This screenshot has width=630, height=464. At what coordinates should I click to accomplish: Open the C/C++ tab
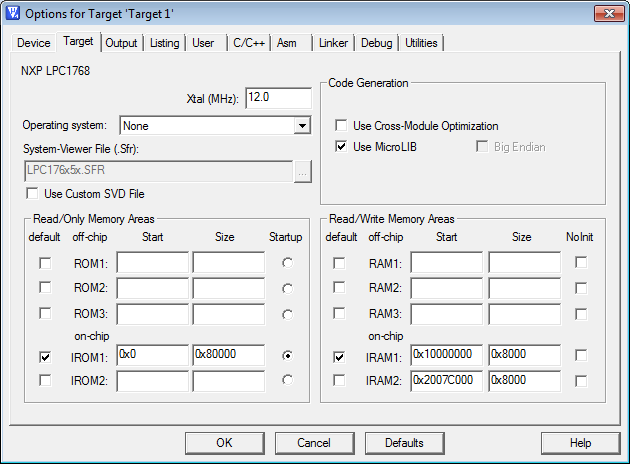tap(249, 44)
